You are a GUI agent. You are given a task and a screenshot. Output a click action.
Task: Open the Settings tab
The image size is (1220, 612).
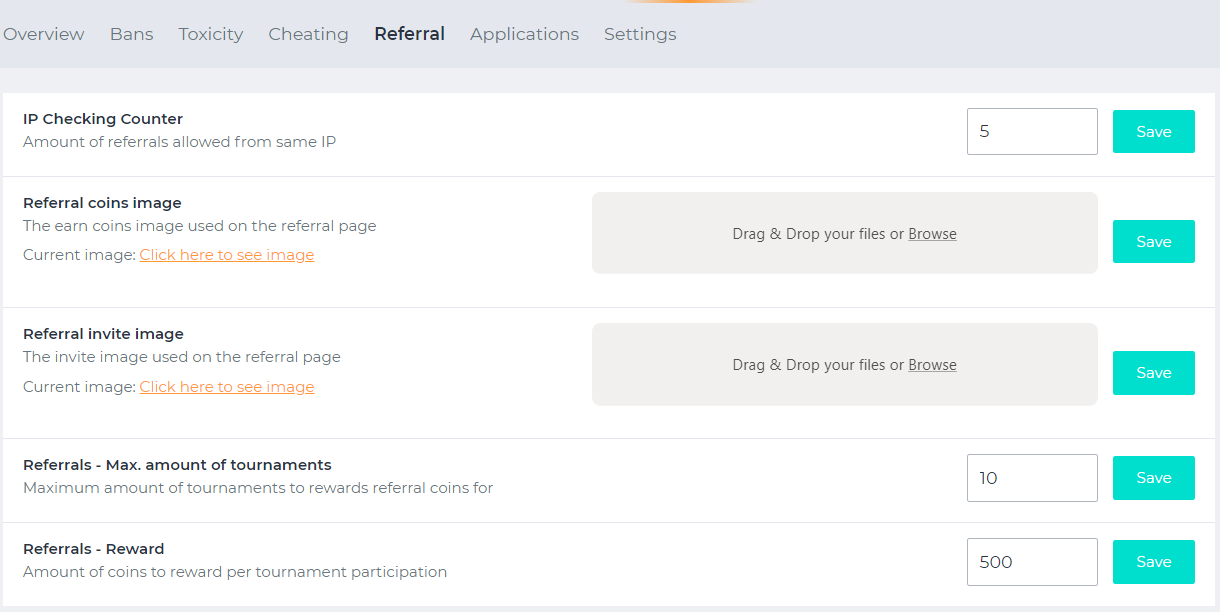(640, 34)
